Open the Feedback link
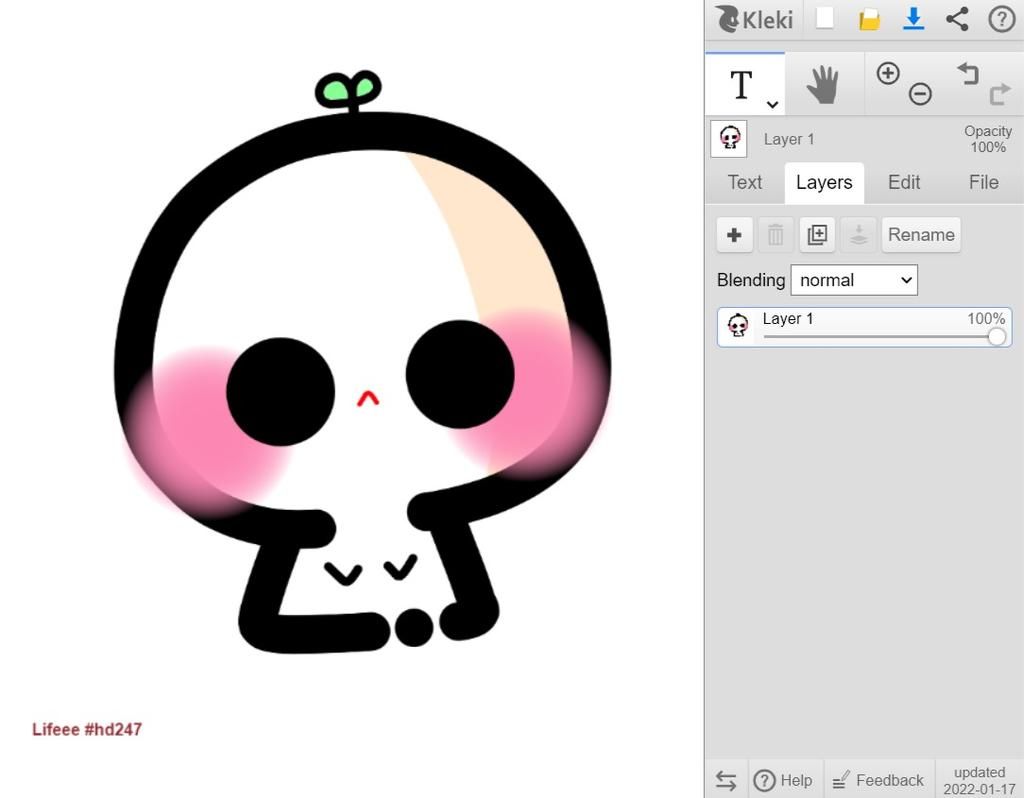Viewport: 1024px width, 798px height. tap(878, 780)
